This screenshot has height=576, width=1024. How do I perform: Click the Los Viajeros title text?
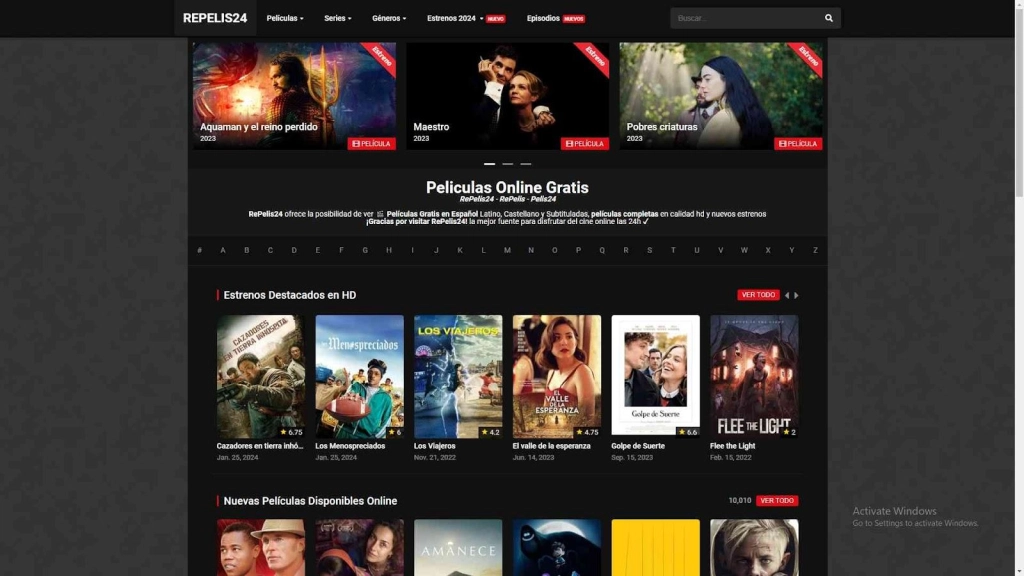tap(434, 446)
